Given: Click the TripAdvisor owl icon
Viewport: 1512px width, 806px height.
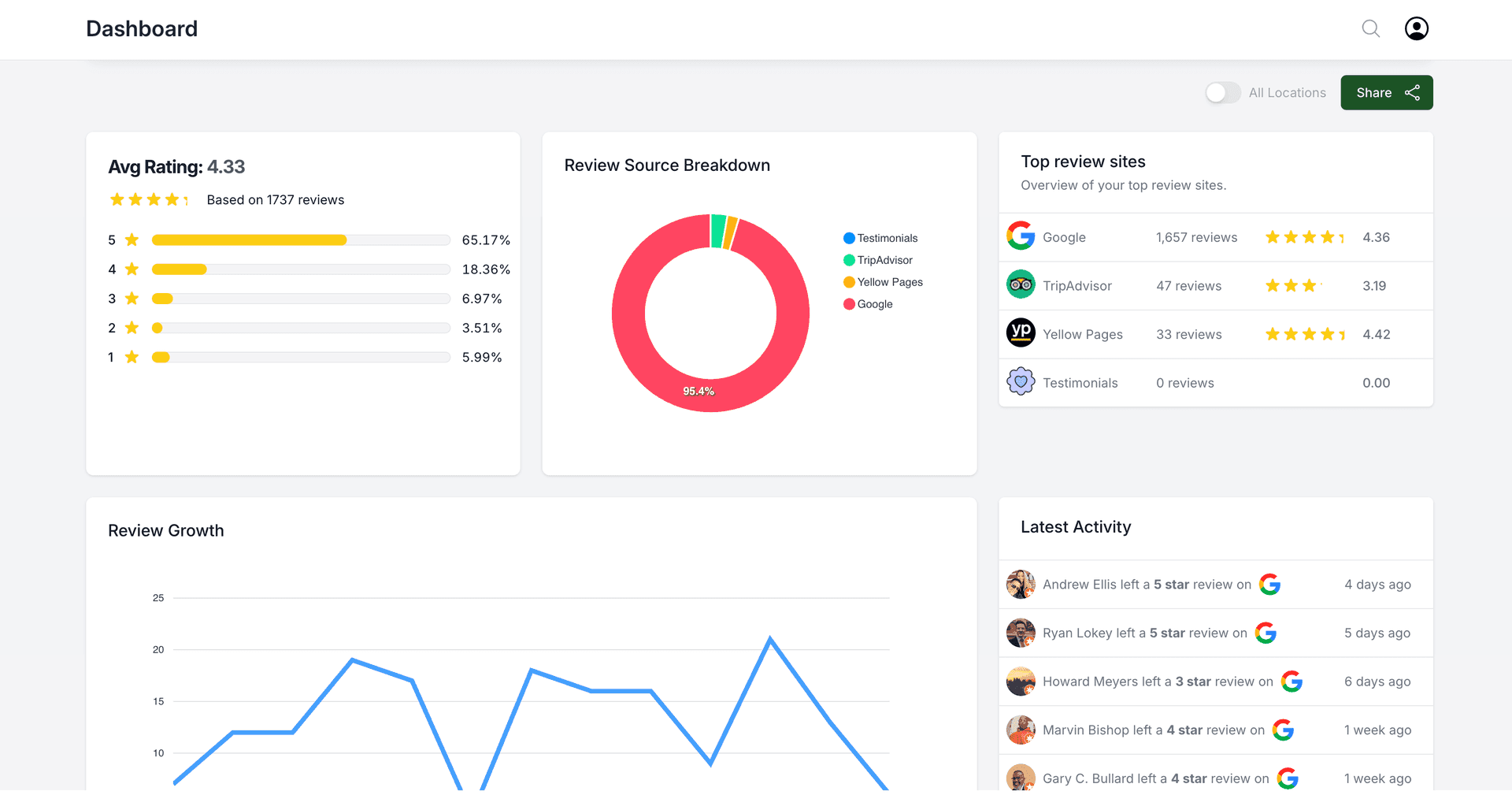Looking at the screenshot, I should pyautogui.click(x=1021, y=284).
